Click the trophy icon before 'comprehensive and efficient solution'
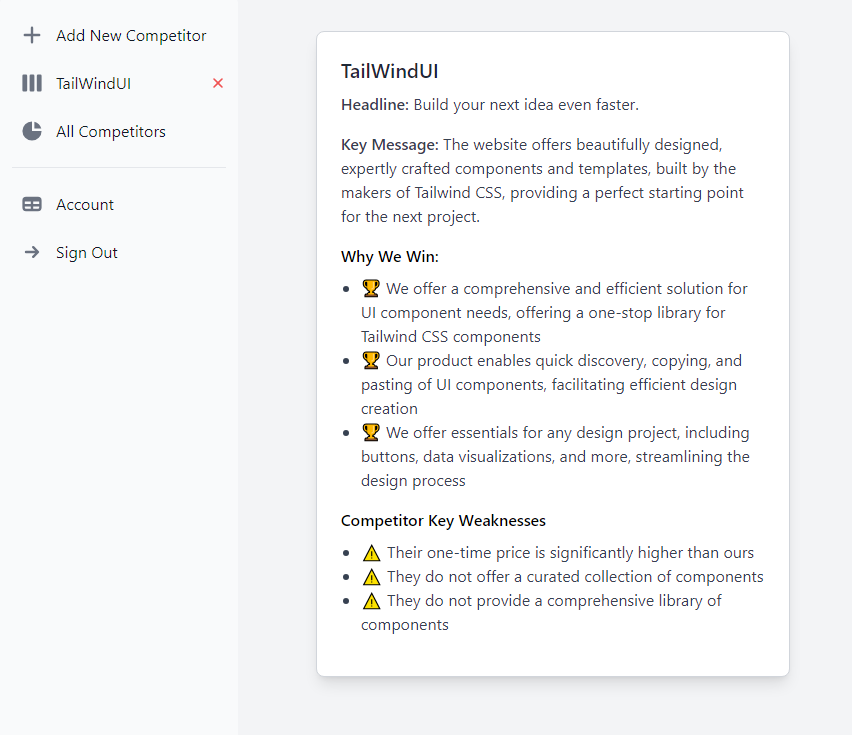The image size is (852, 735). coord(371,288)
